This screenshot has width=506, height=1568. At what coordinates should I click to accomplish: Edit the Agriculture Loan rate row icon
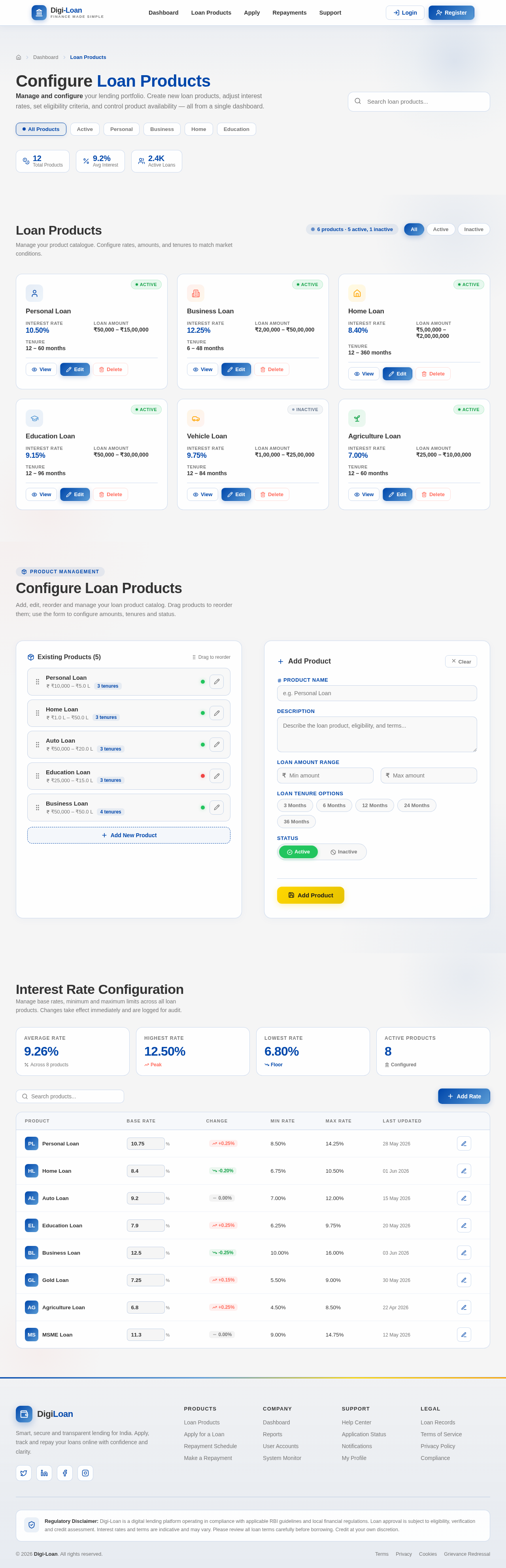[x=464, y=1308]
